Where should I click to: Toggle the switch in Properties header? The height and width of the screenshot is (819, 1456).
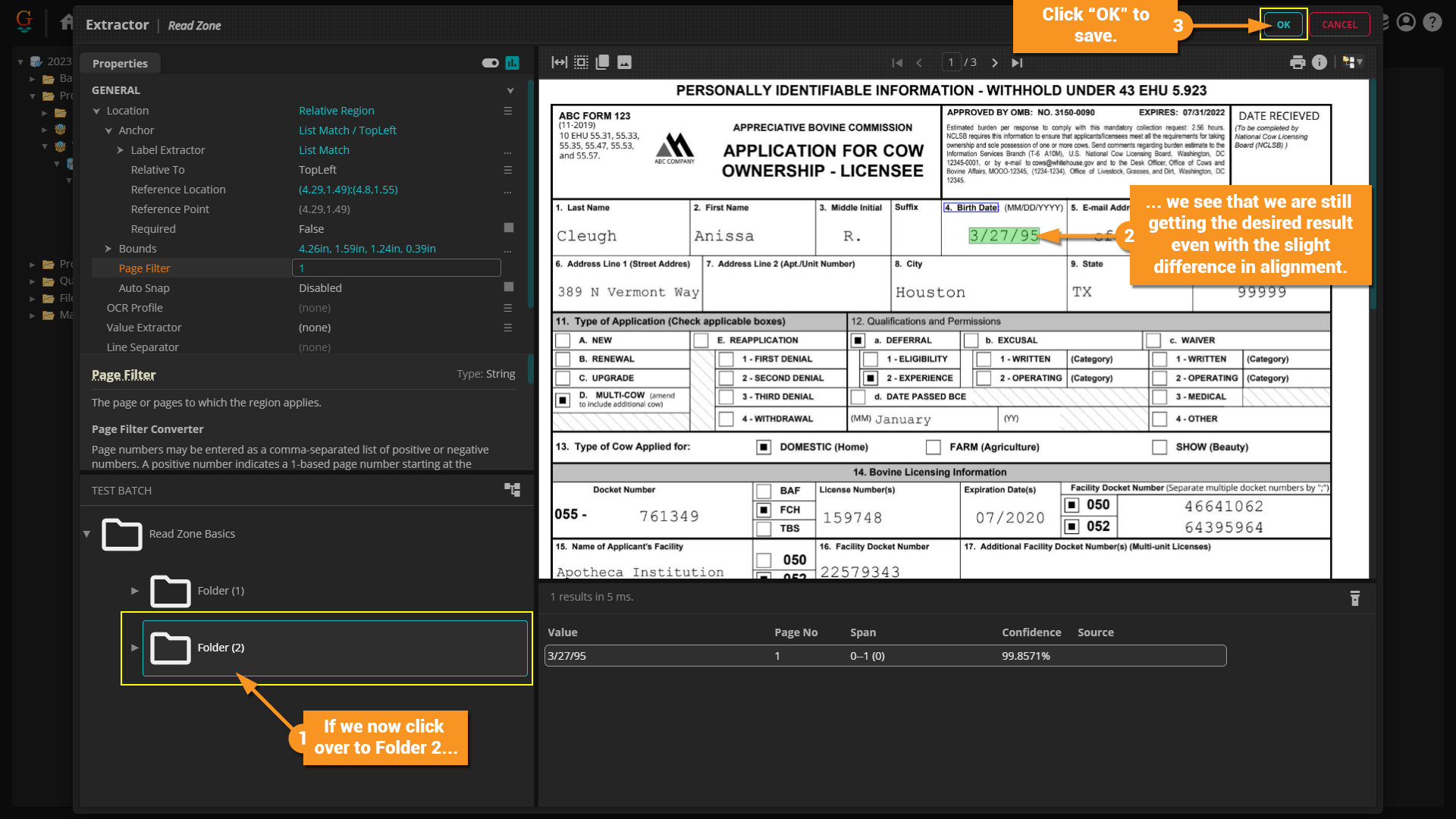coord(490,63)
